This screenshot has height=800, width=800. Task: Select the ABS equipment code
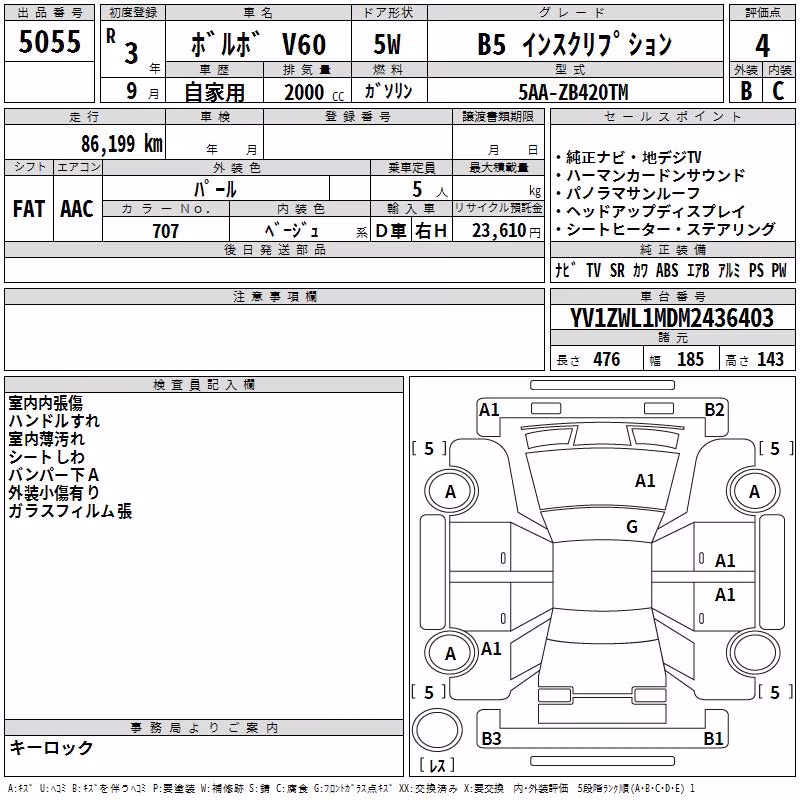pos(667,270)
